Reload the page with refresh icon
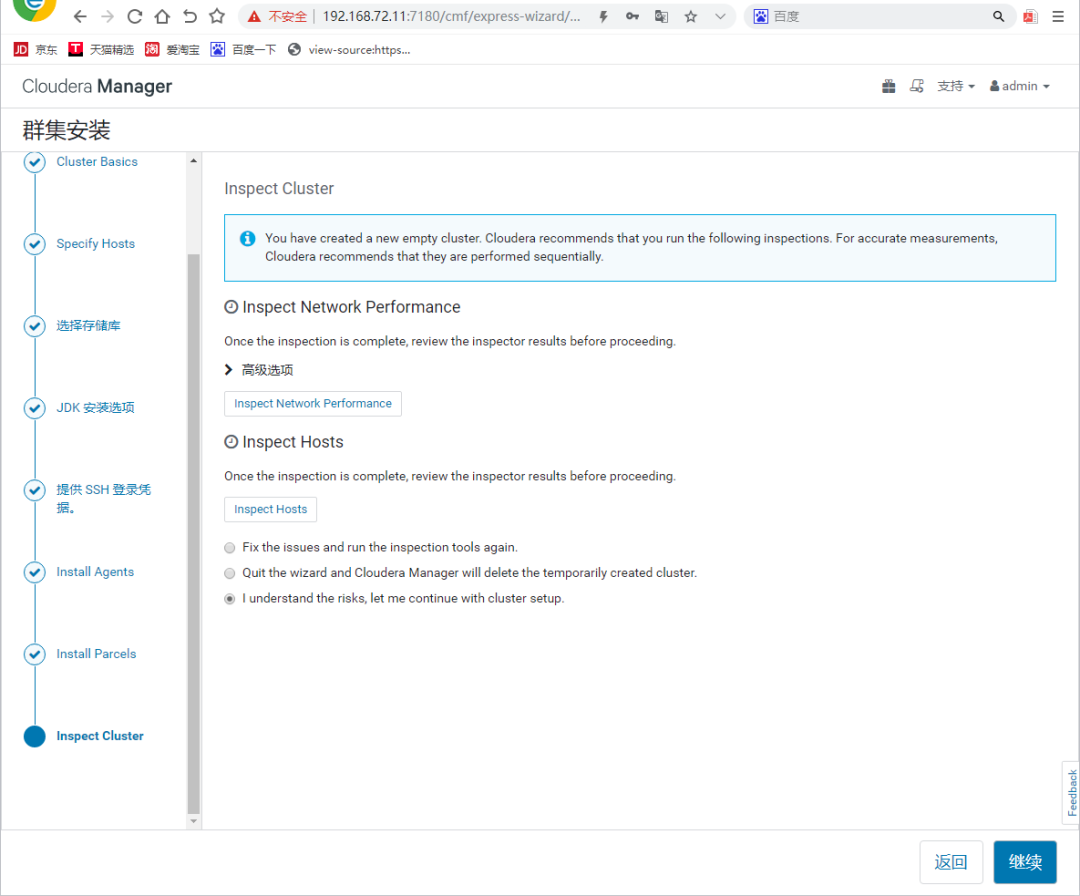 point(135,17)
